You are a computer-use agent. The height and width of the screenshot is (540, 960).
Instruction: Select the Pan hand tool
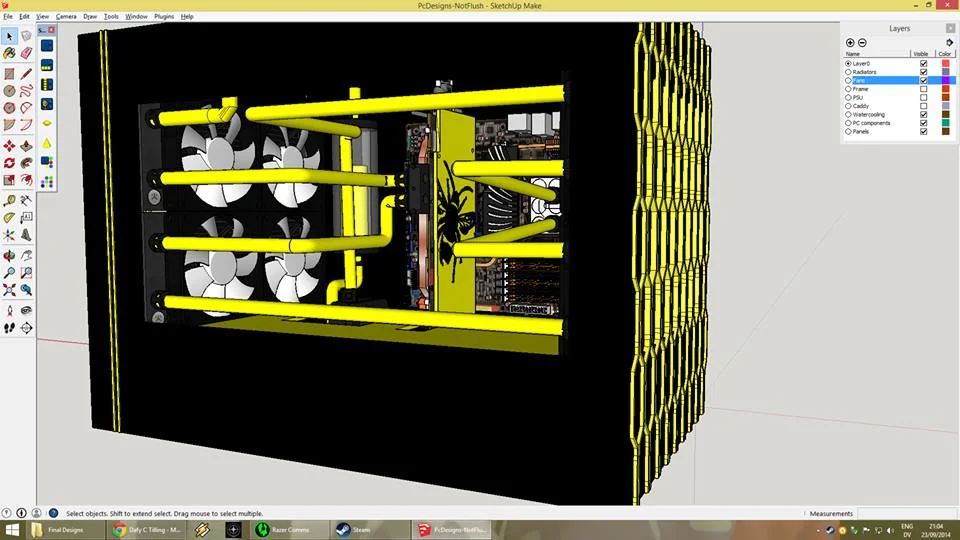[26, 256]
